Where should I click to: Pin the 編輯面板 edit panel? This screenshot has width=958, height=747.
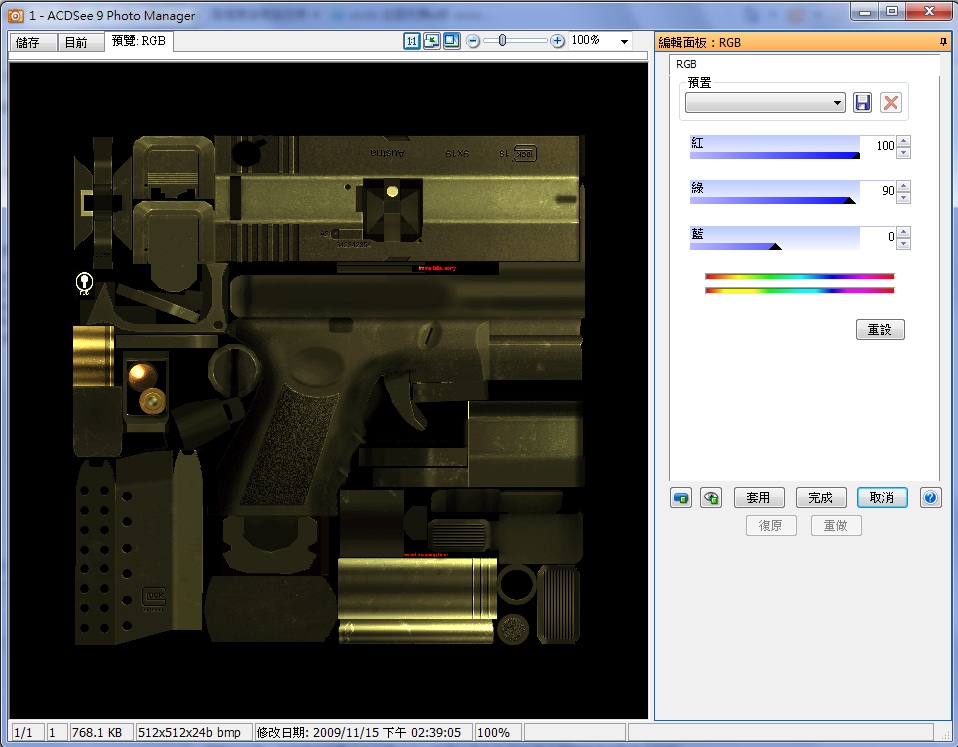(943, 42)
